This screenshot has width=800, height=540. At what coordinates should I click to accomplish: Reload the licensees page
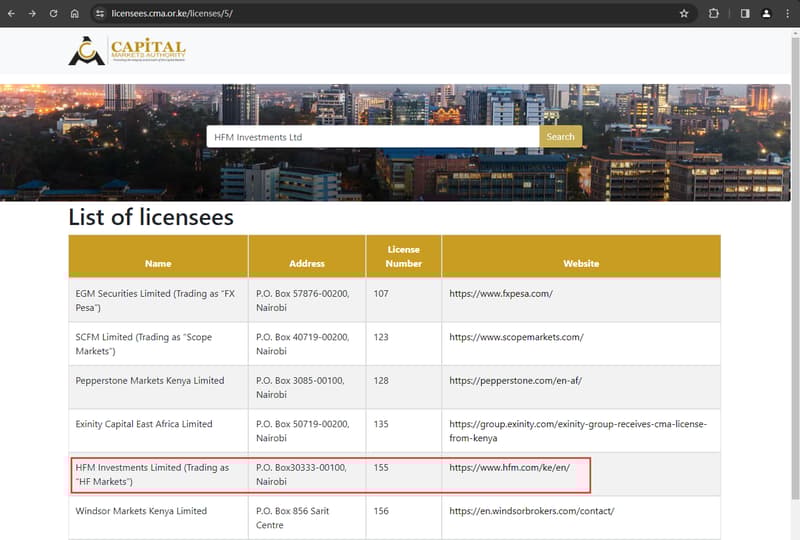pos(54,13)
